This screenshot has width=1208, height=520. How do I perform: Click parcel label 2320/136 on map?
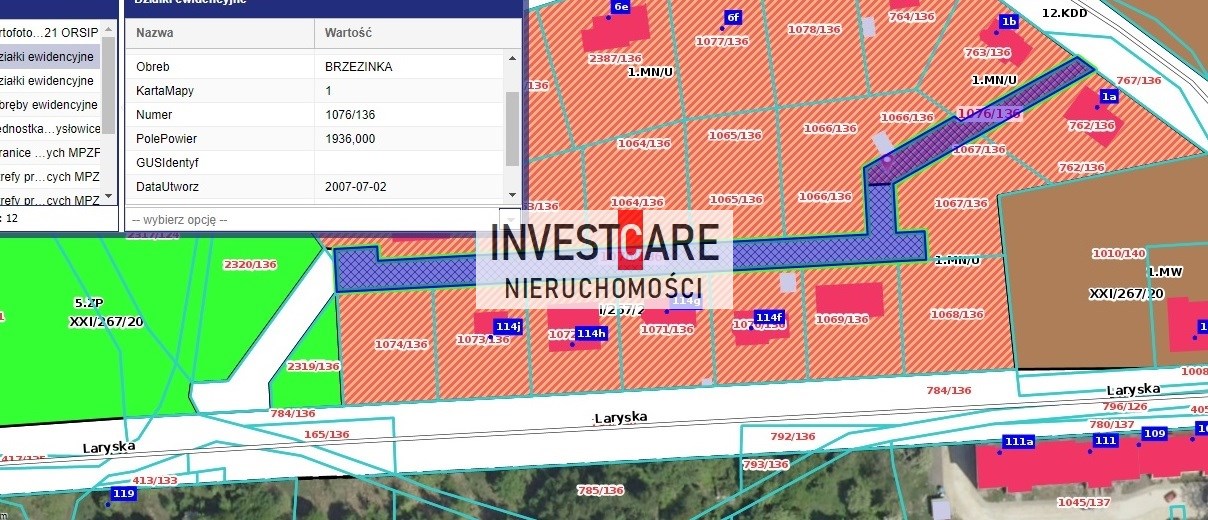coord(249,265)
